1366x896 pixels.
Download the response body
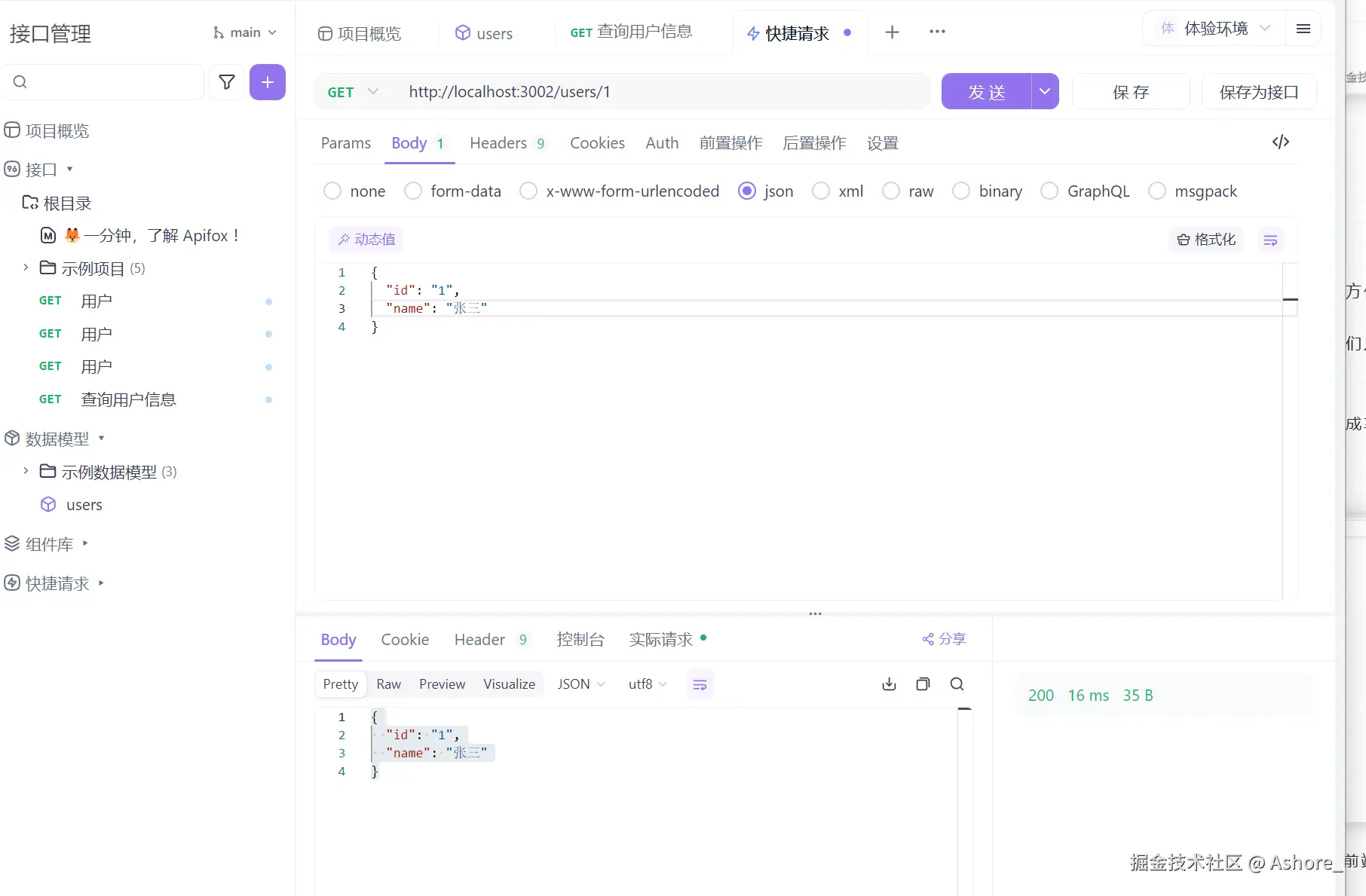click(x=890, y=684)
